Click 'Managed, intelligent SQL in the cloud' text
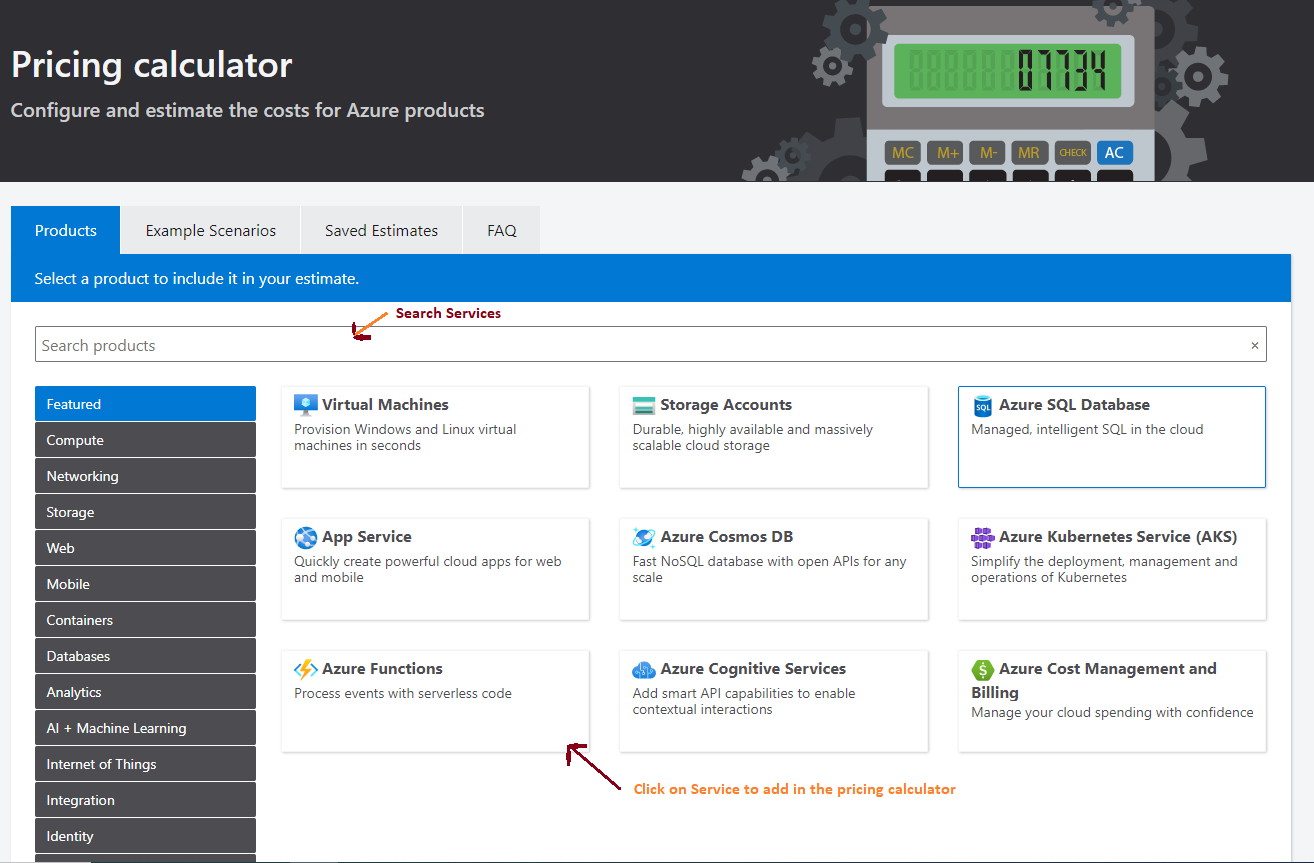This screenshot has height=863, width=1314. (x=1087, y=429)
